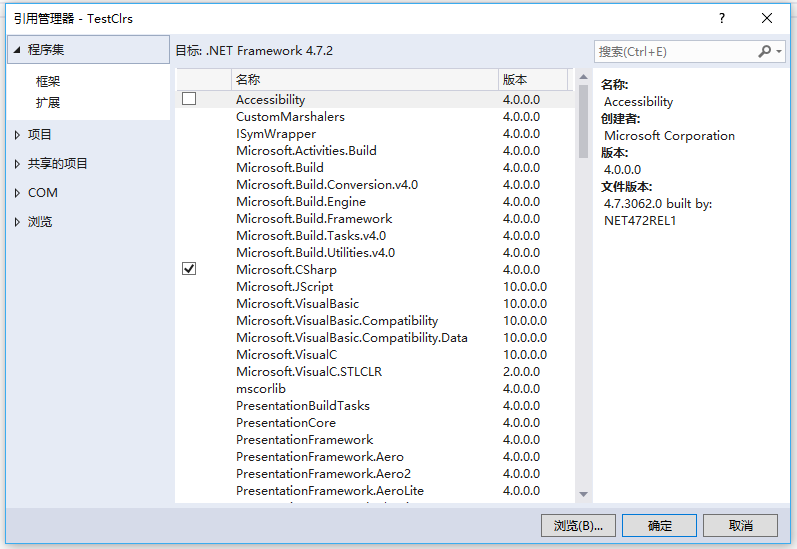Open the search options dropdown arrow
Image resolution: width=797 pixels, height=549 pixels.
coord(779,51)
